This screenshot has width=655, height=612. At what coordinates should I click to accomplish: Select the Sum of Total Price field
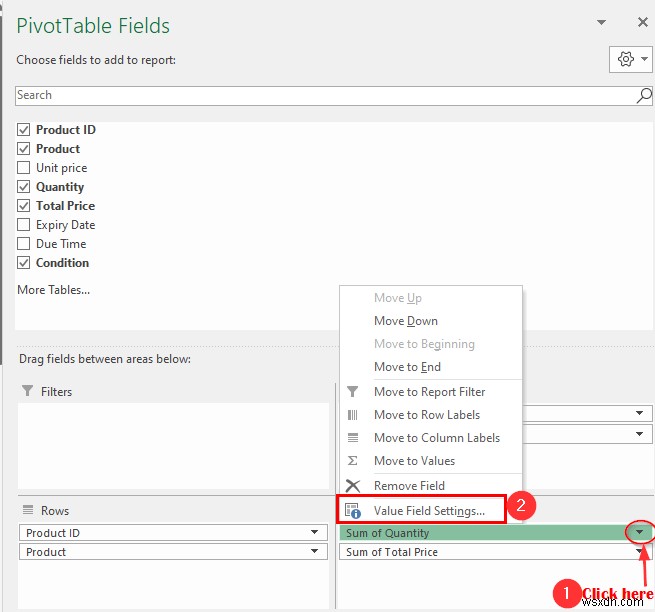click(495, 552)
